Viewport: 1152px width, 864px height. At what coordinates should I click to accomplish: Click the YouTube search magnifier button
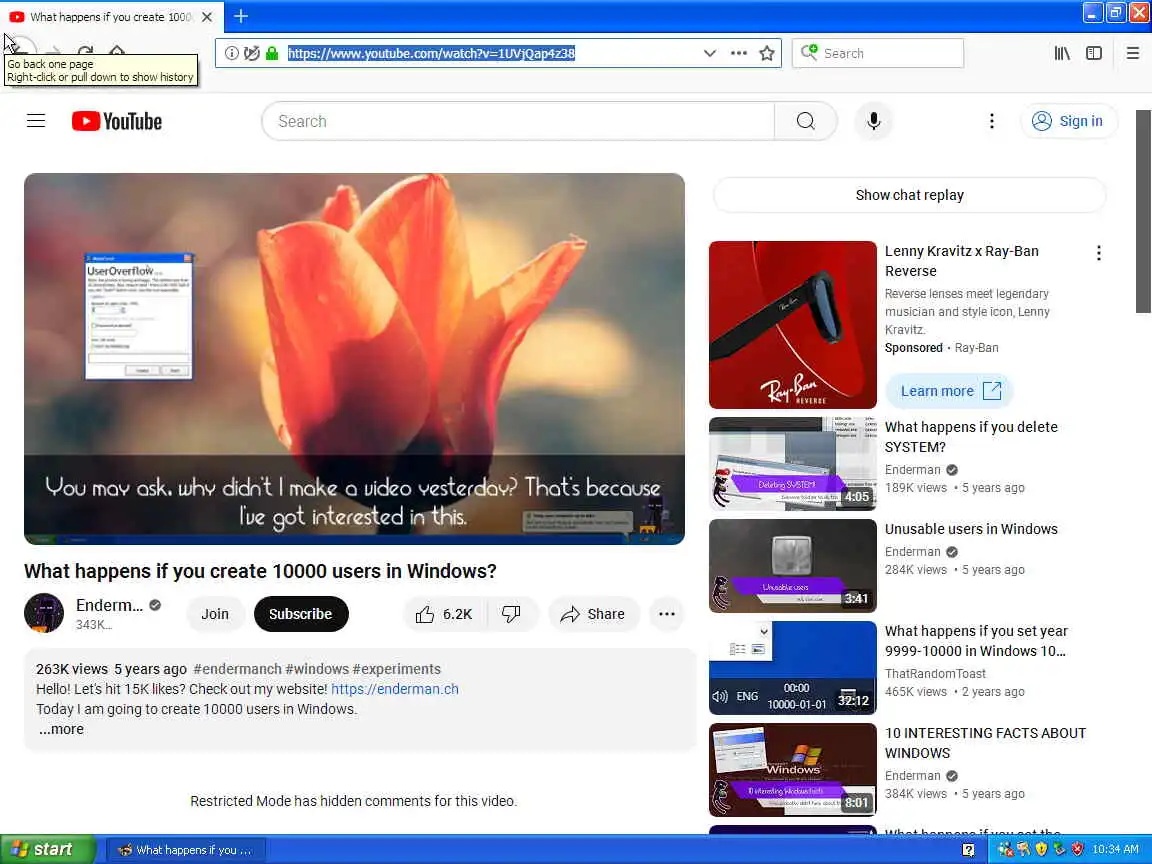pyautogui.click(x=806, y=121)
